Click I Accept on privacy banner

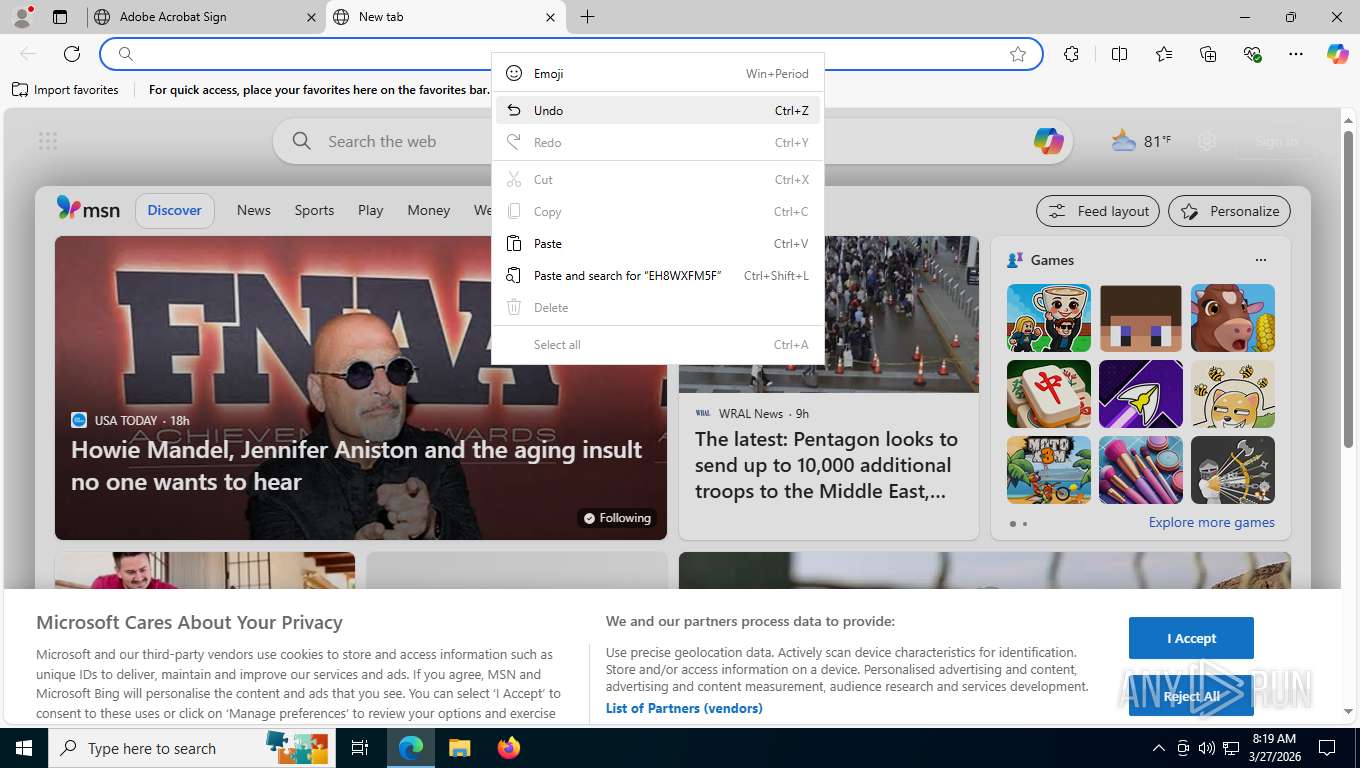pyautogui.click(x=1191, y=638)
